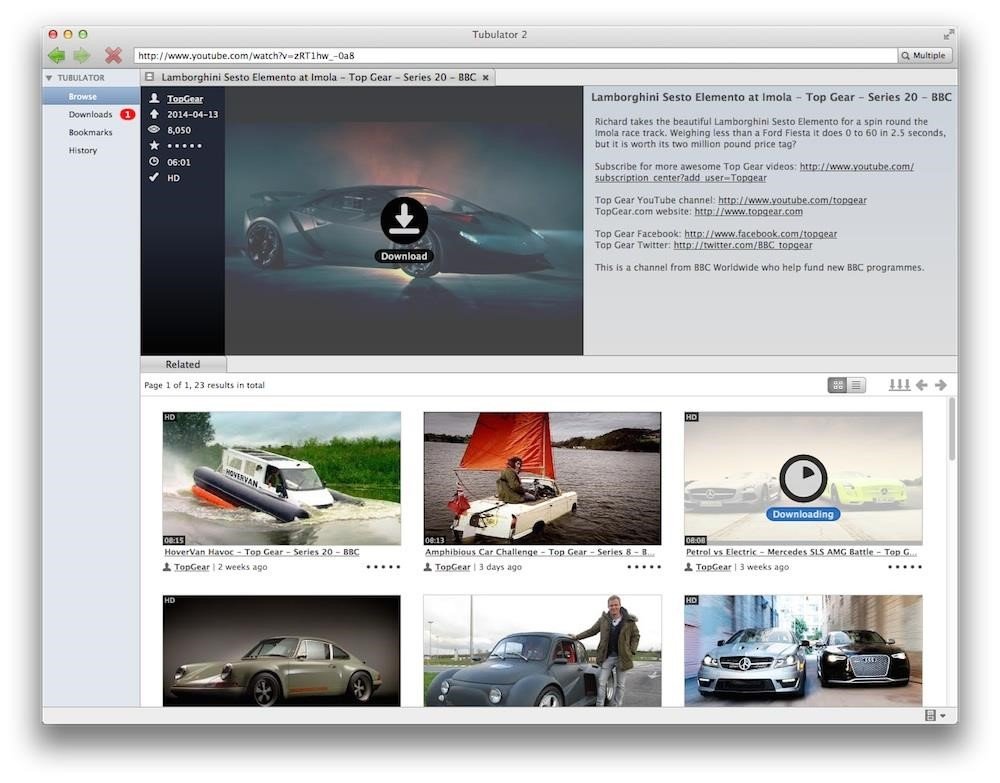1000x783 pixels.
Task: Select the Lamborghini Sesto Elemento tab
Action: (x=318, y=77)
